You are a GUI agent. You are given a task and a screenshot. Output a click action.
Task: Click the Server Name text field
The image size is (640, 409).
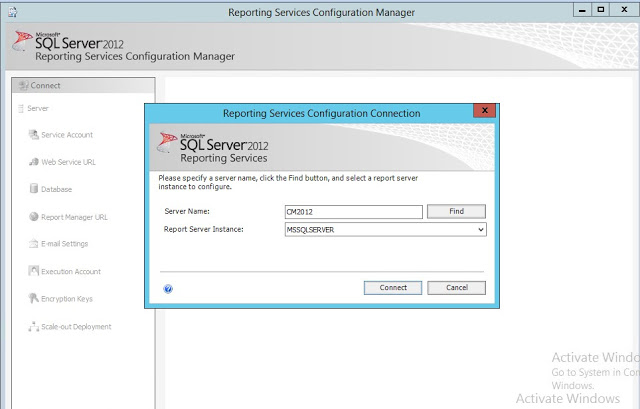click(x=353, y=212)
